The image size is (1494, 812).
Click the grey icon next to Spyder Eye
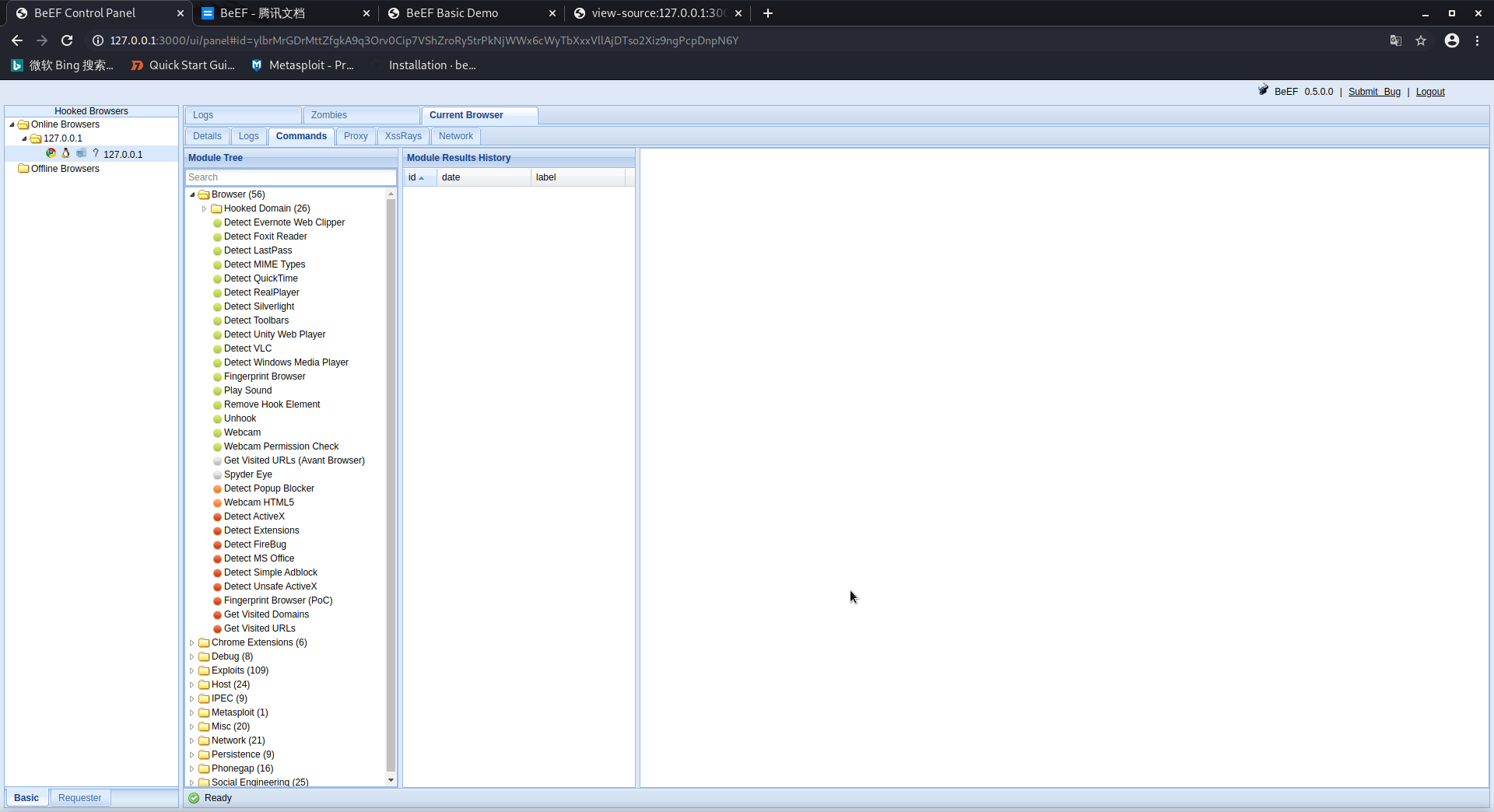click(x=217, y=475)
